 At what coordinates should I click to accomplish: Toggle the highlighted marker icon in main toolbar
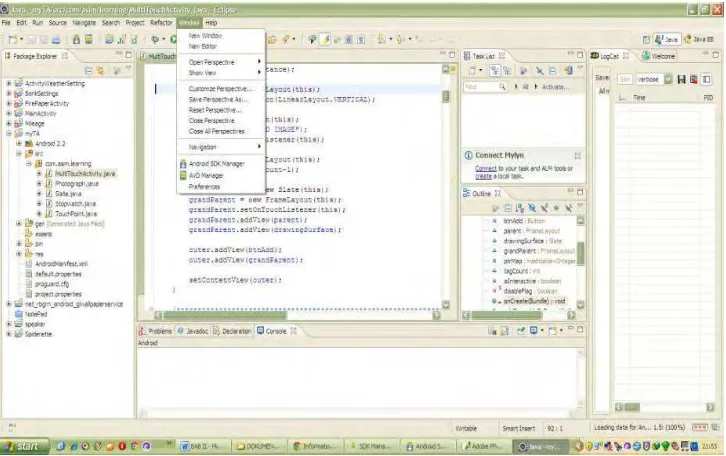point(325,40)
